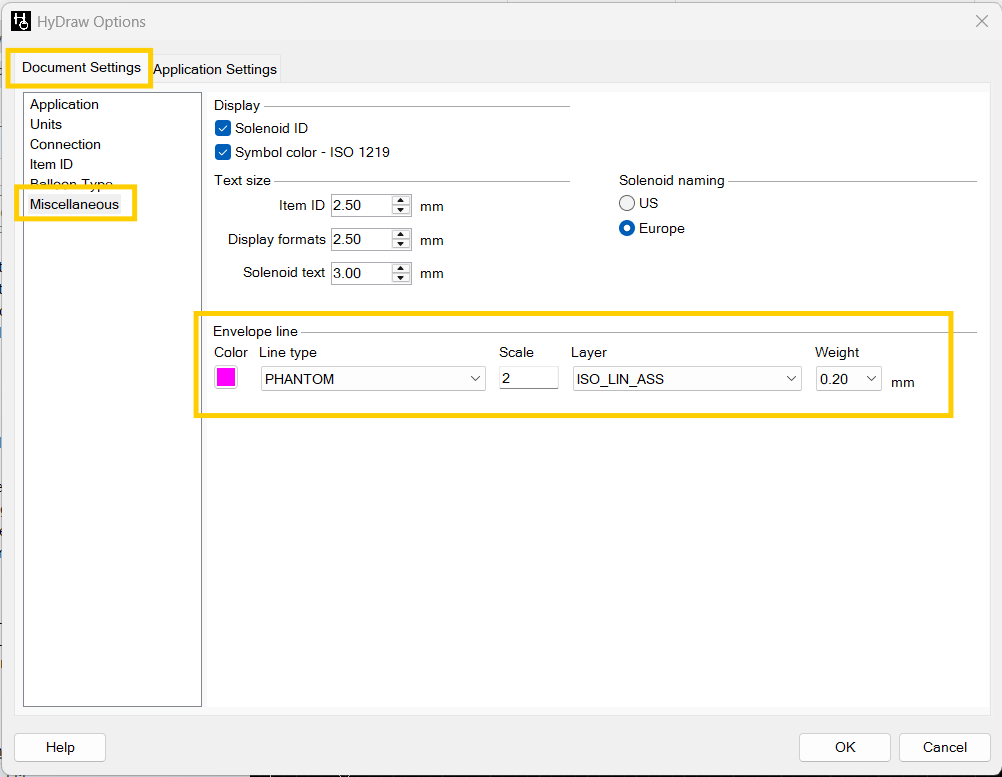Decrease Solenoid text size with down arrow
The width and height of the screenshot is (1002, 777).
(x=401, y=278)
